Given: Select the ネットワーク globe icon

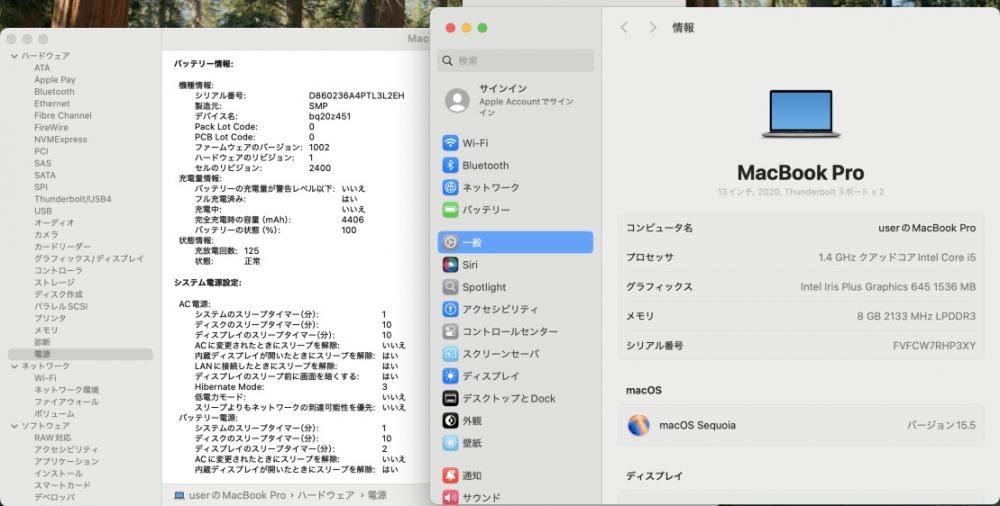Looking at the screenshot, I should tap(450, 188).
